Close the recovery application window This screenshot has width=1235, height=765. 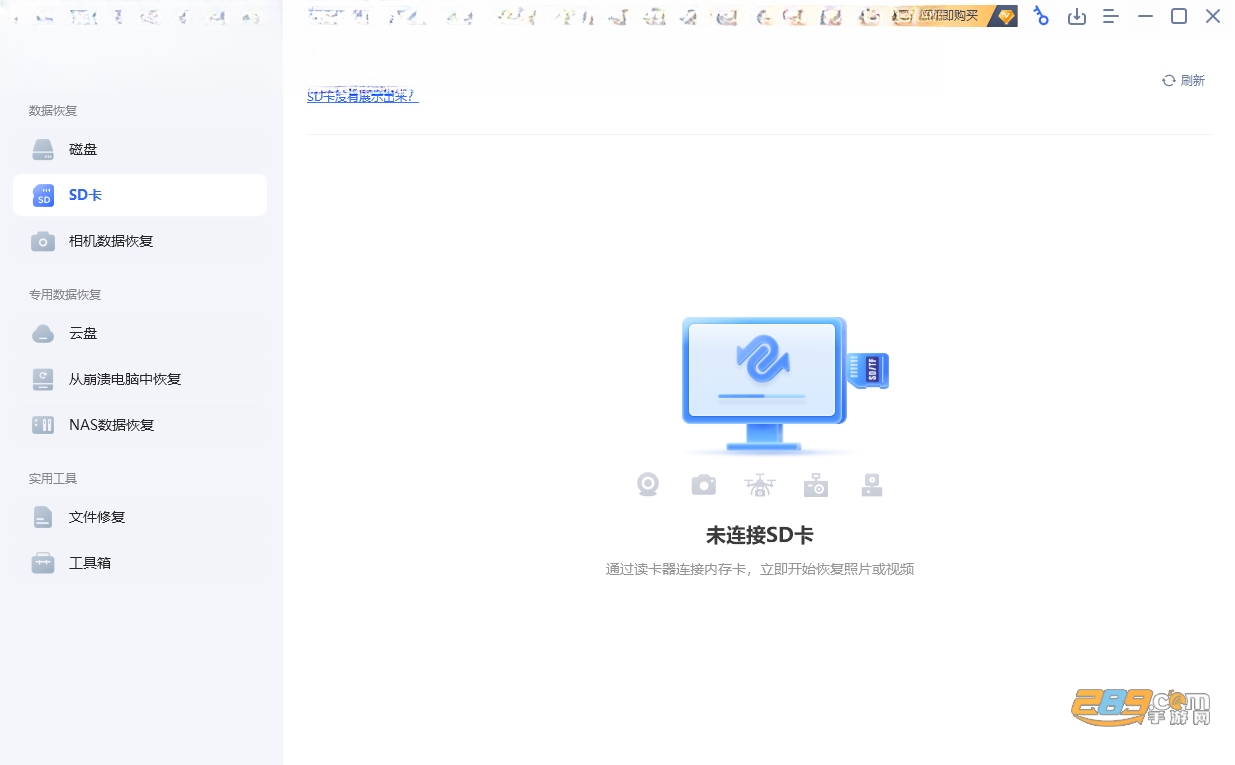[x=1213, y=16]
